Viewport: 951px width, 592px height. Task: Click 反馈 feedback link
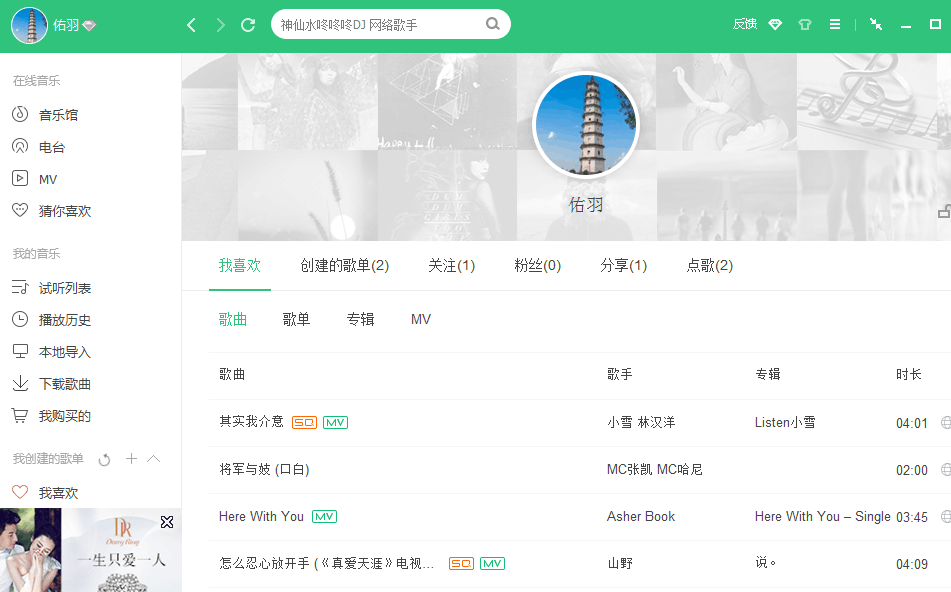[x=744, y=25]
